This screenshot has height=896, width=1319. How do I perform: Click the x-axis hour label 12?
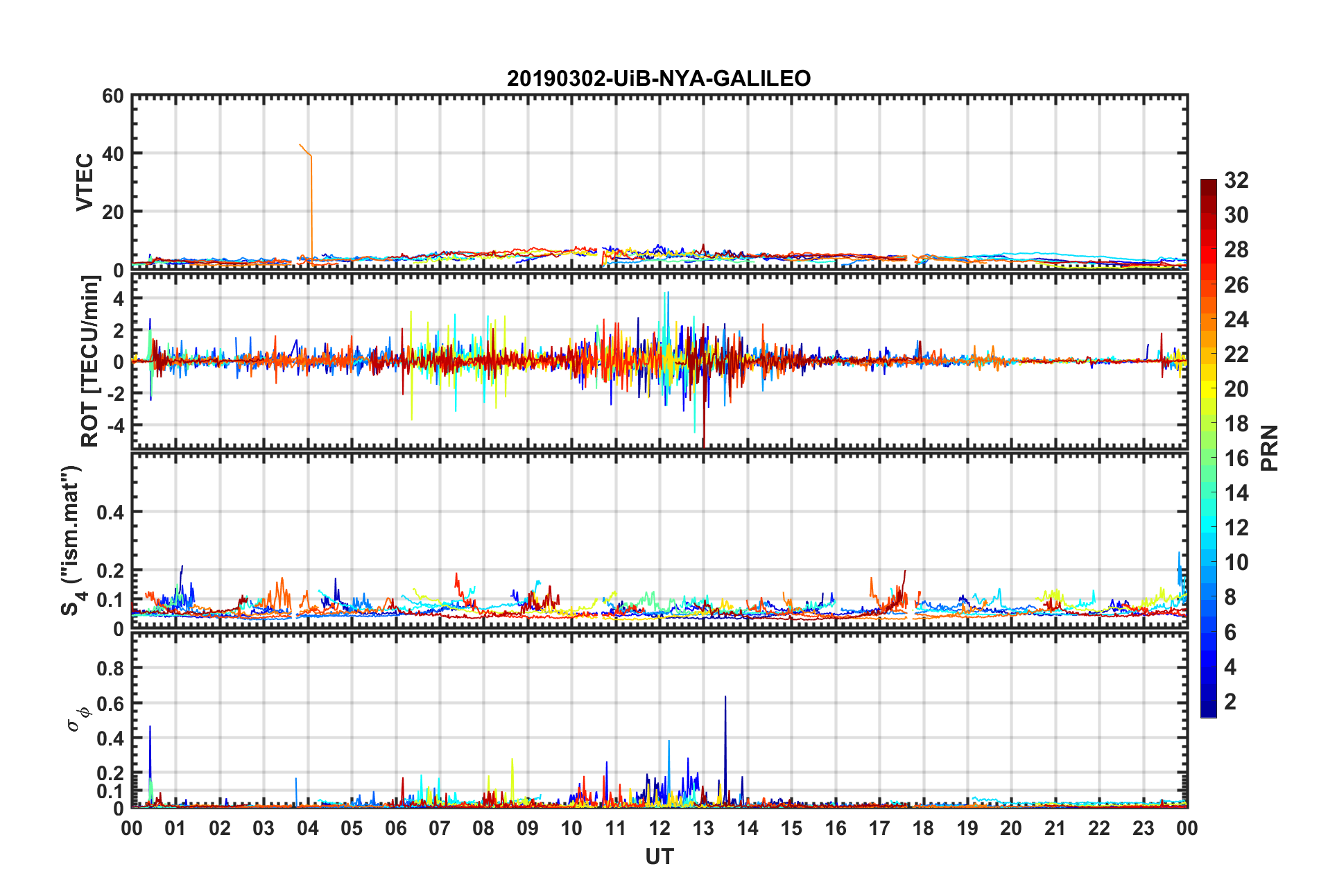pyautogui.click(x=659, y=829)
